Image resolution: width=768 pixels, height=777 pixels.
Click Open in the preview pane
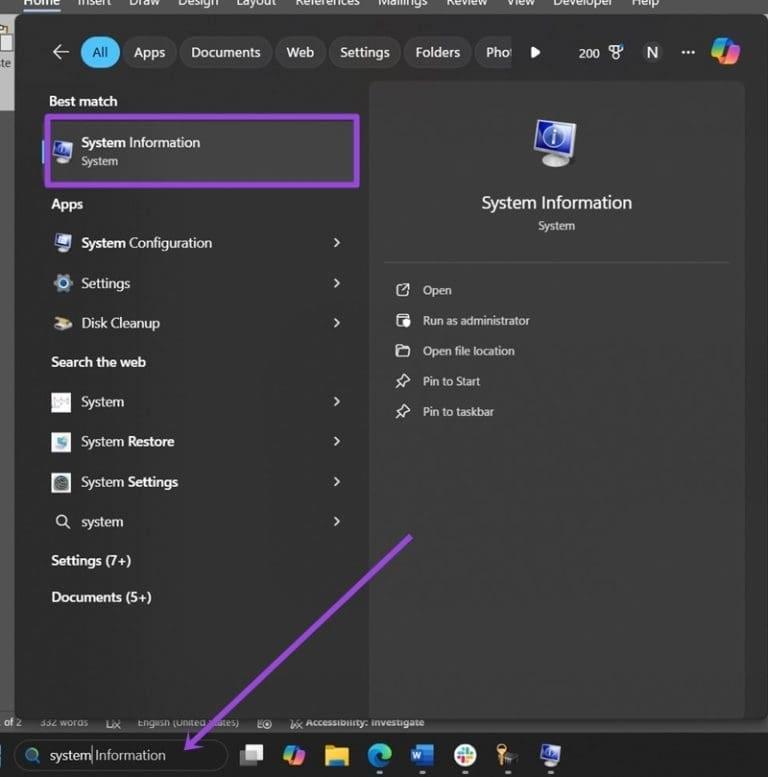coord(437,290)
